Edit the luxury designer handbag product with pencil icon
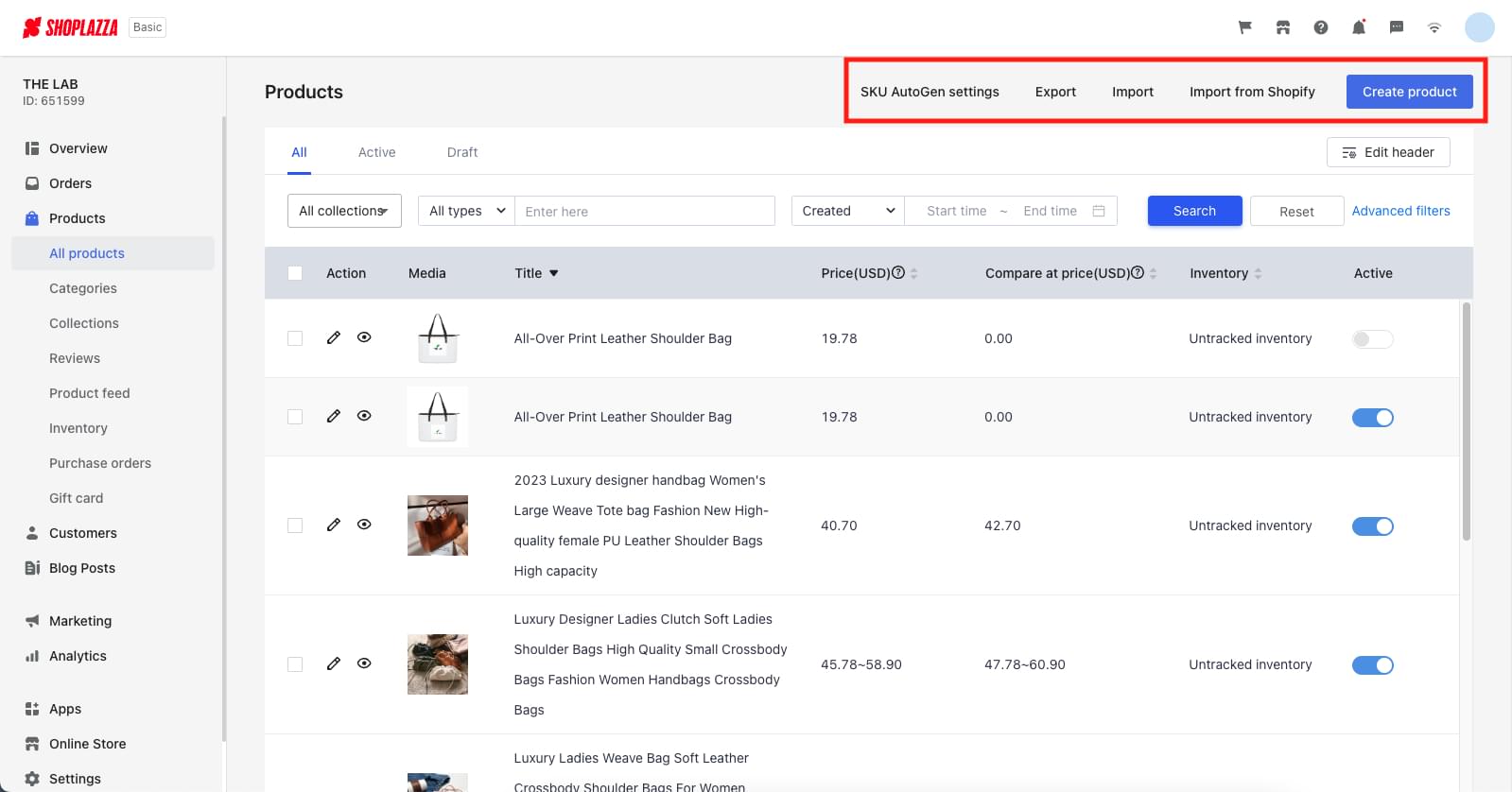 334,525
